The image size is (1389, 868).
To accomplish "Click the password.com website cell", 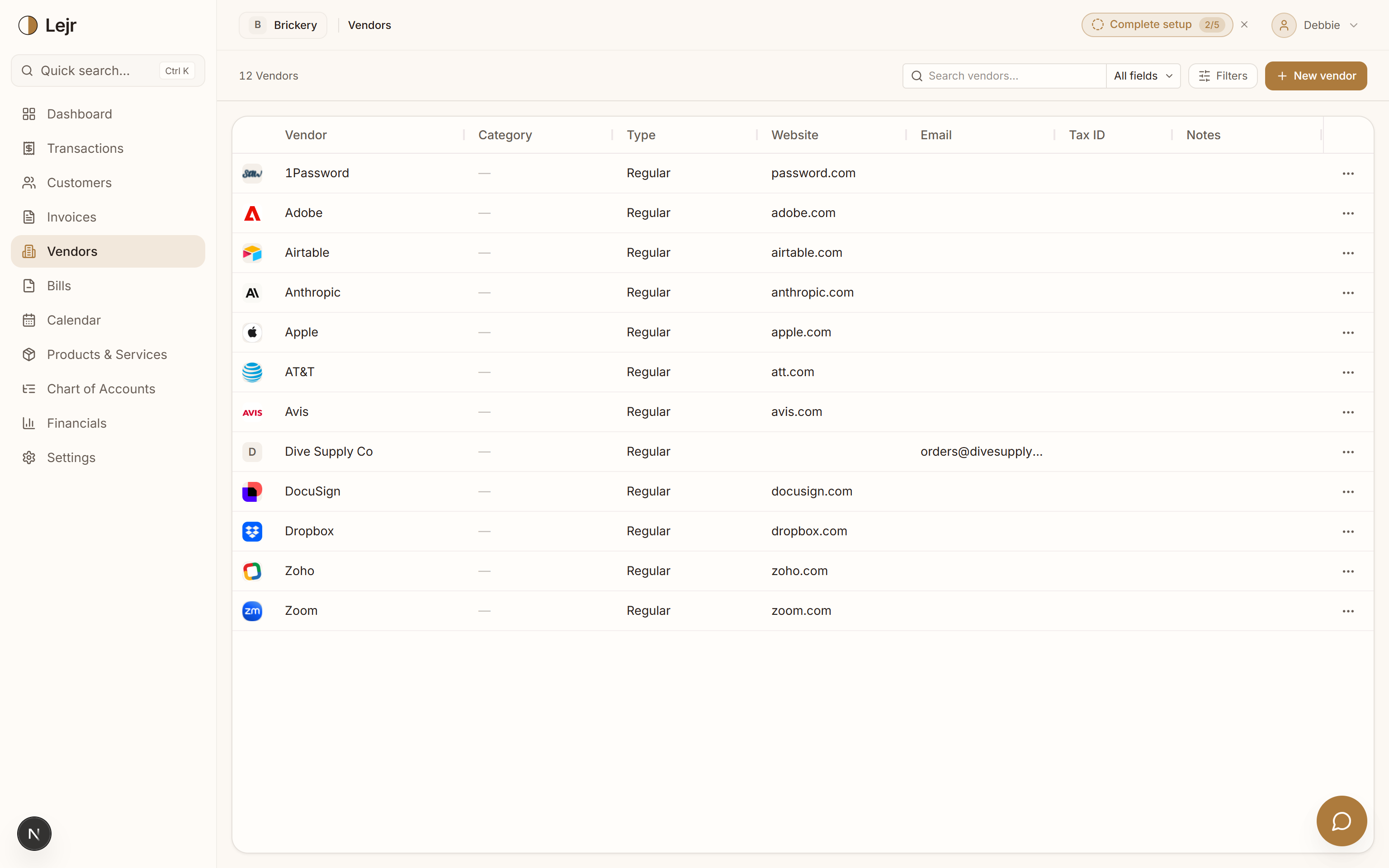I will point(813,173).
